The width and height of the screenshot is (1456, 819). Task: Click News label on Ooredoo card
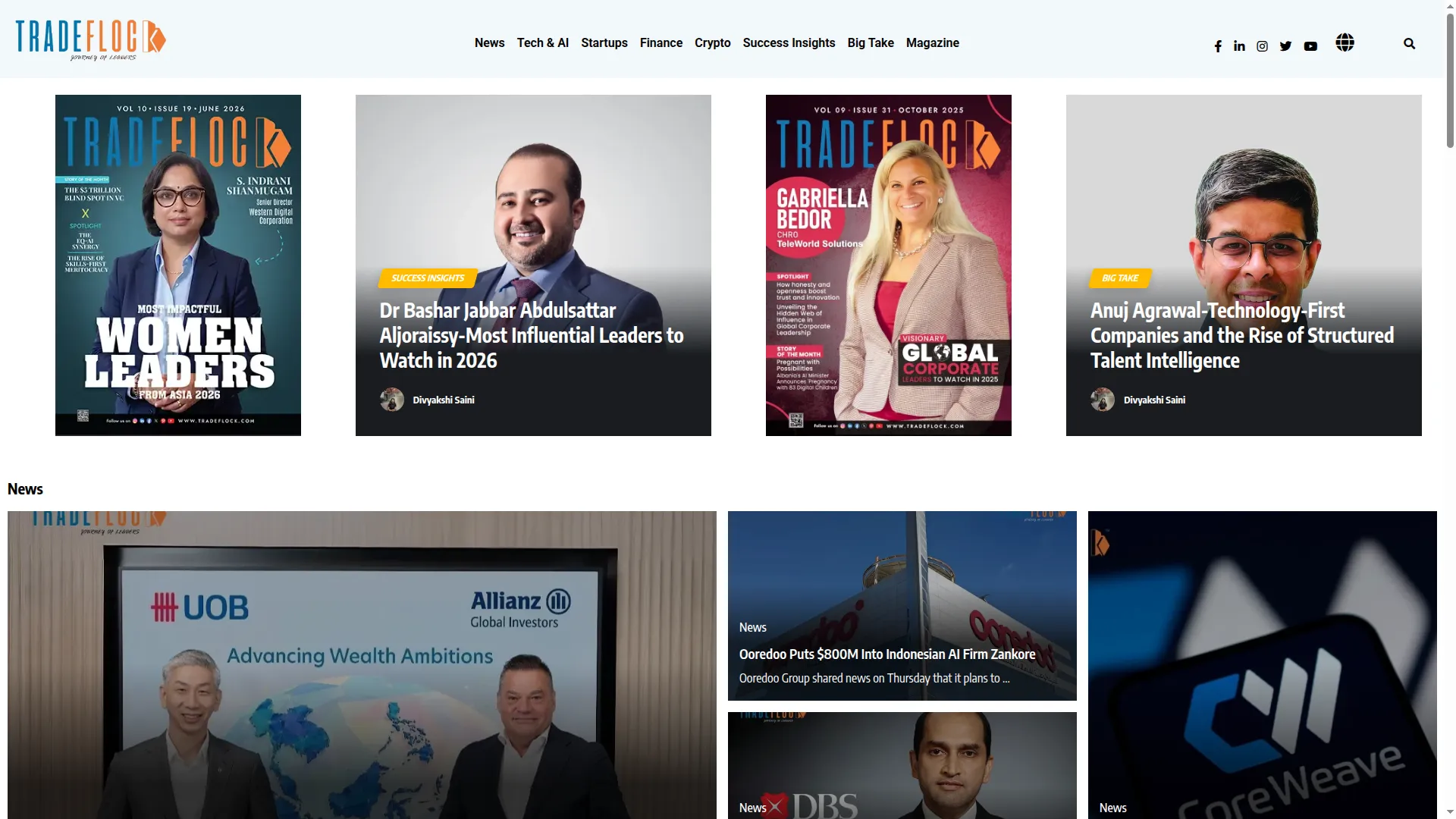pos(753,628)
